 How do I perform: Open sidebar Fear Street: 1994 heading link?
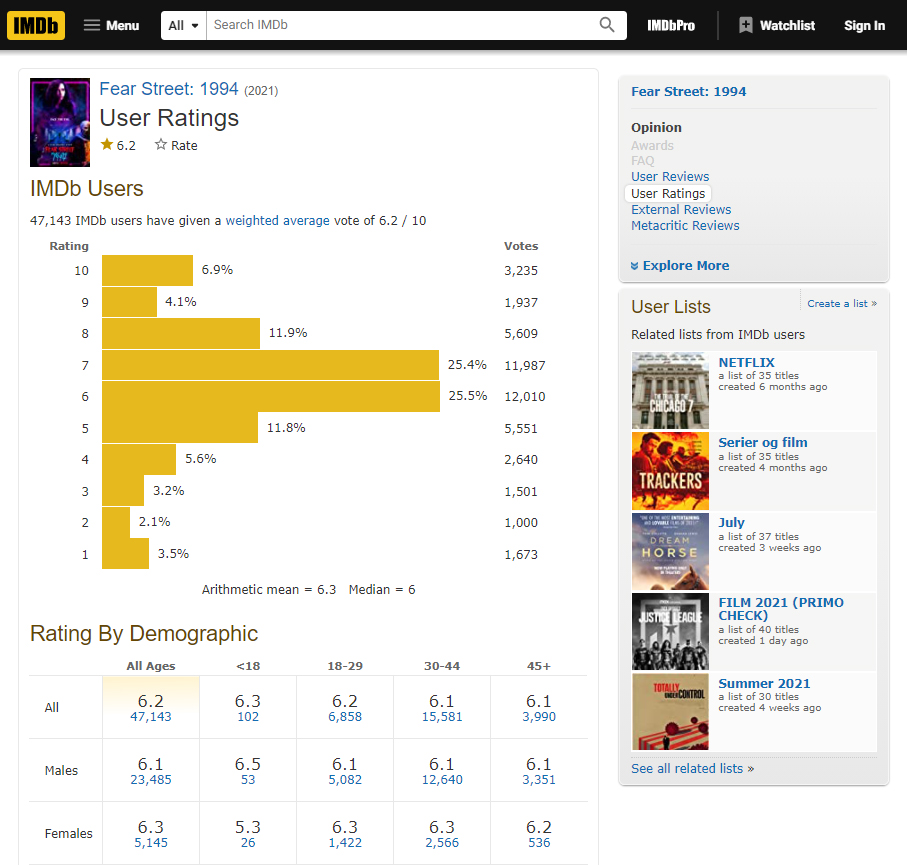688,91
